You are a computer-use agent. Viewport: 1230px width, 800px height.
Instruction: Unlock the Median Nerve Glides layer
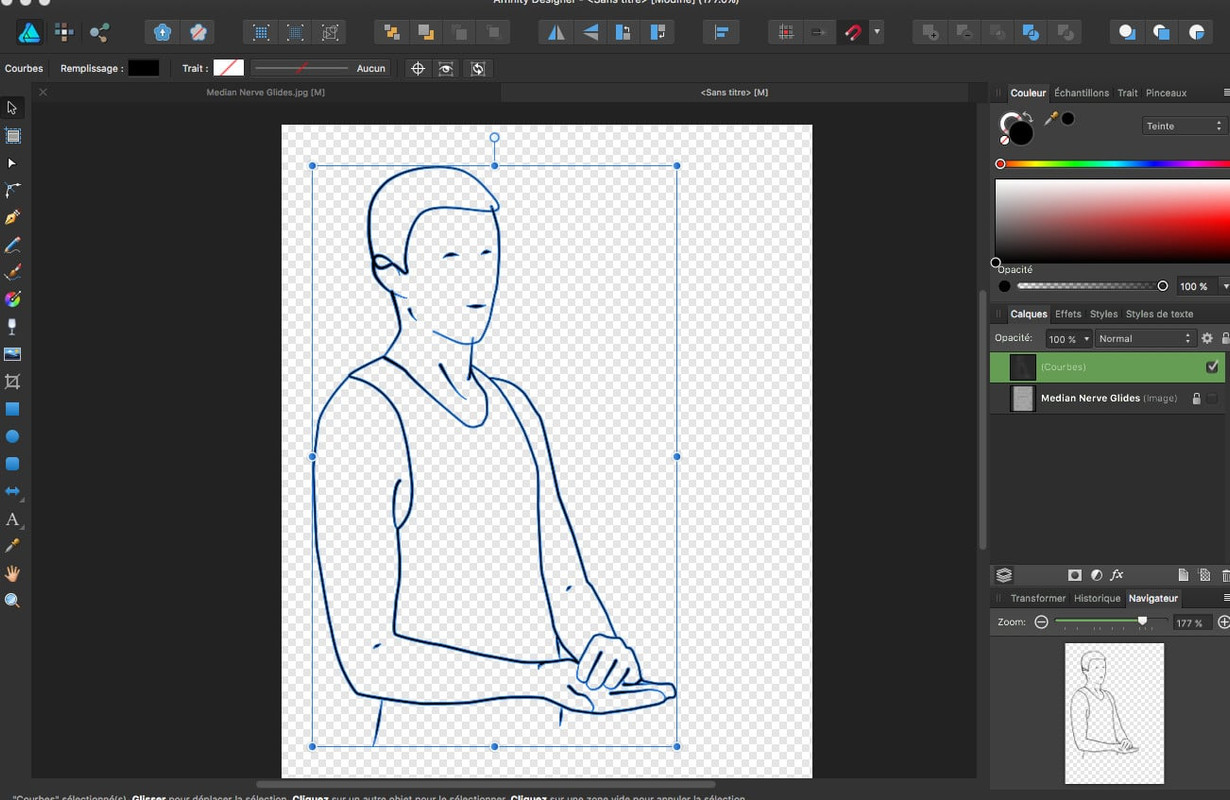tap(1195, 398)
